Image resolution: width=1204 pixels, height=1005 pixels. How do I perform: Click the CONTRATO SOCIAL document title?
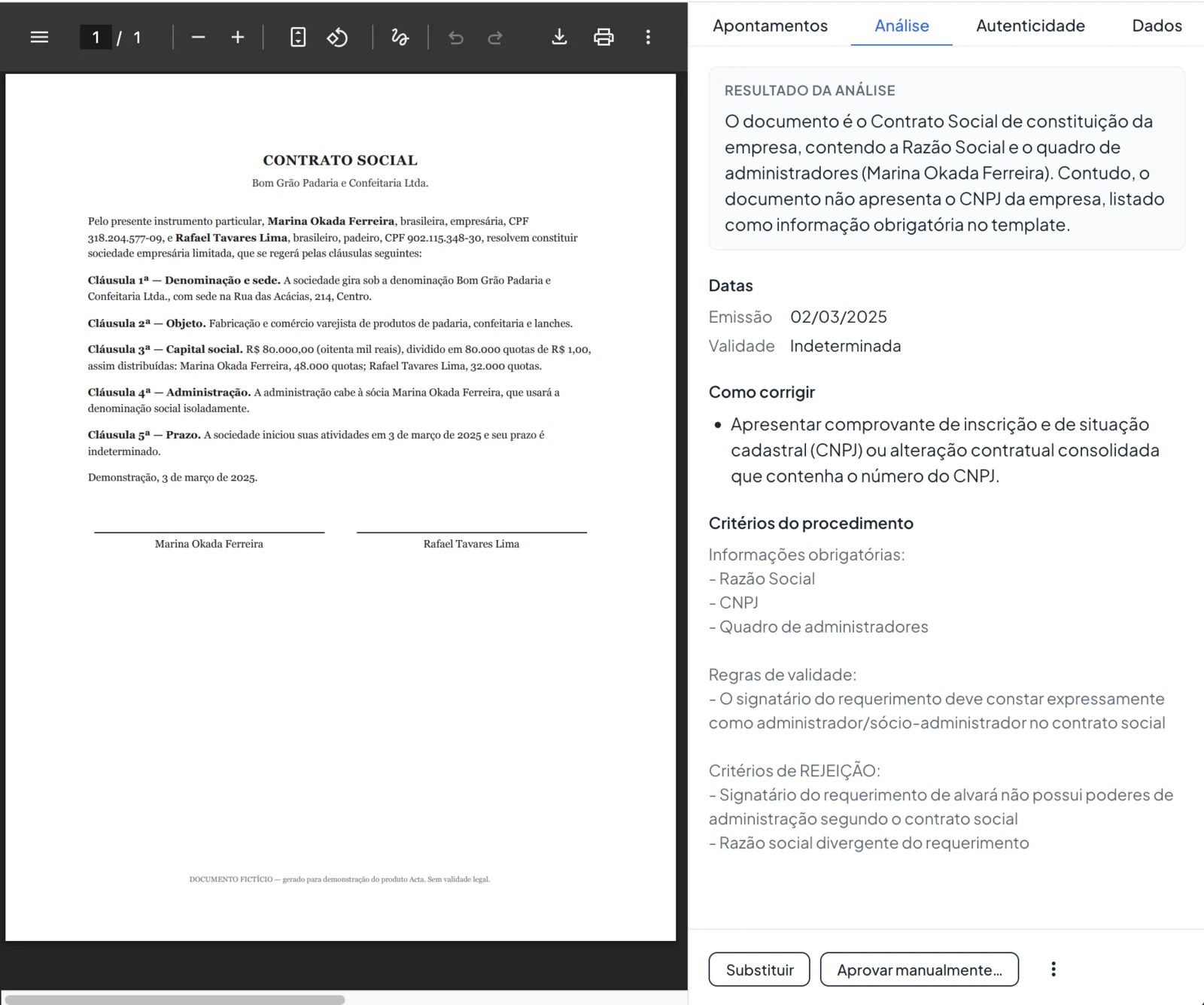coord(340,160)
